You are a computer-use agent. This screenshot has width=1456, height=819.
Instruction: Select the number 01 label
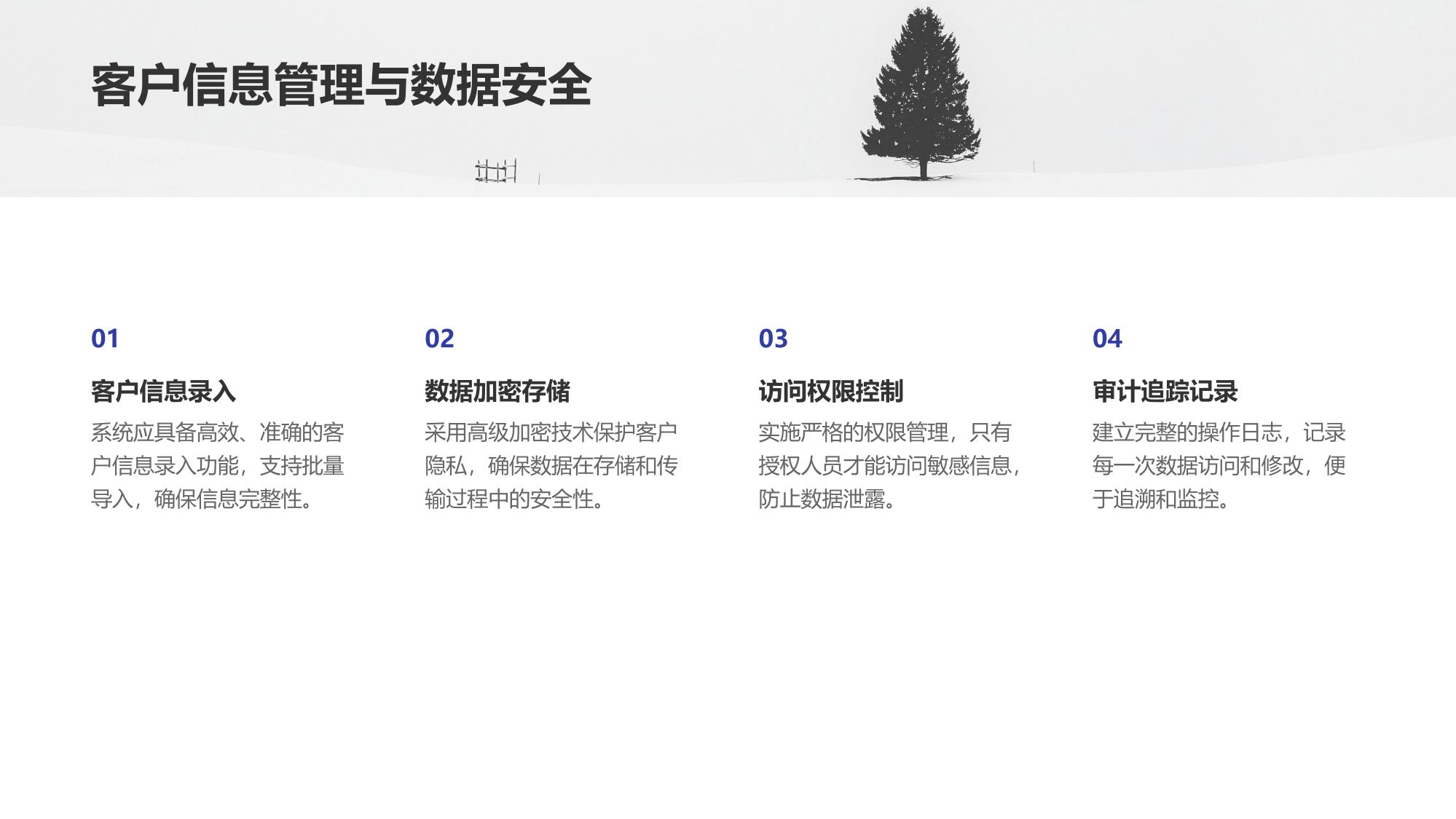(x=105, y=339)
